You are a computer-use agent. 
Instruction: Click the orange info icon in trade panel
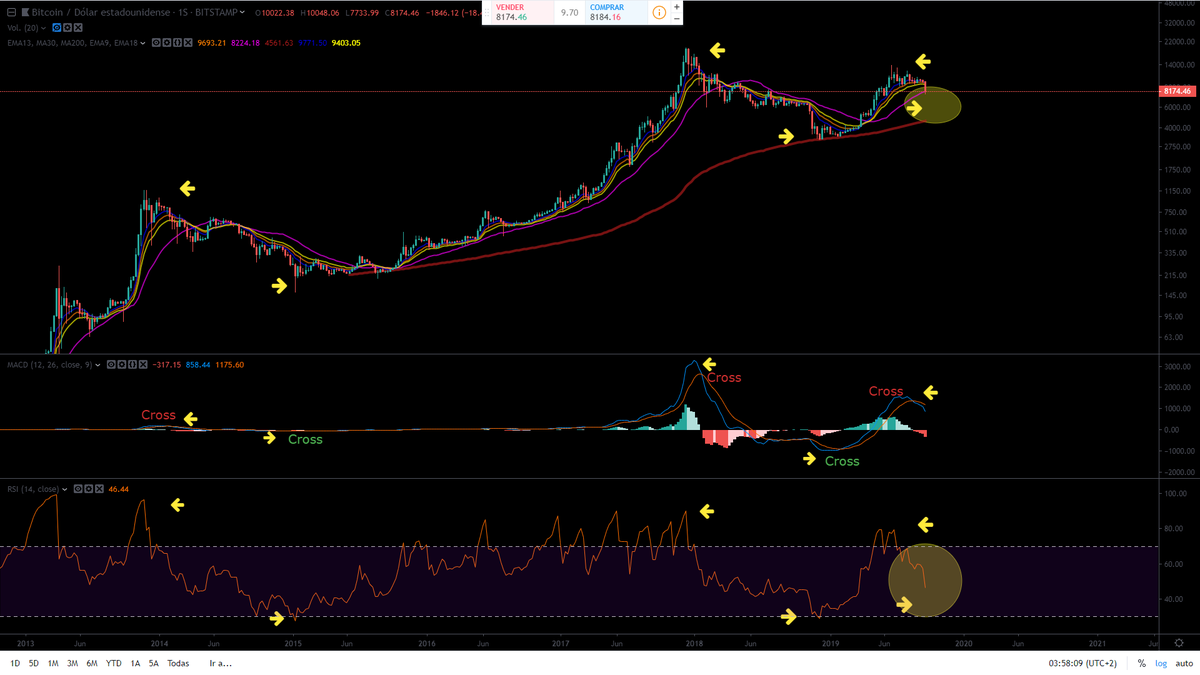(x=660, y=13)
